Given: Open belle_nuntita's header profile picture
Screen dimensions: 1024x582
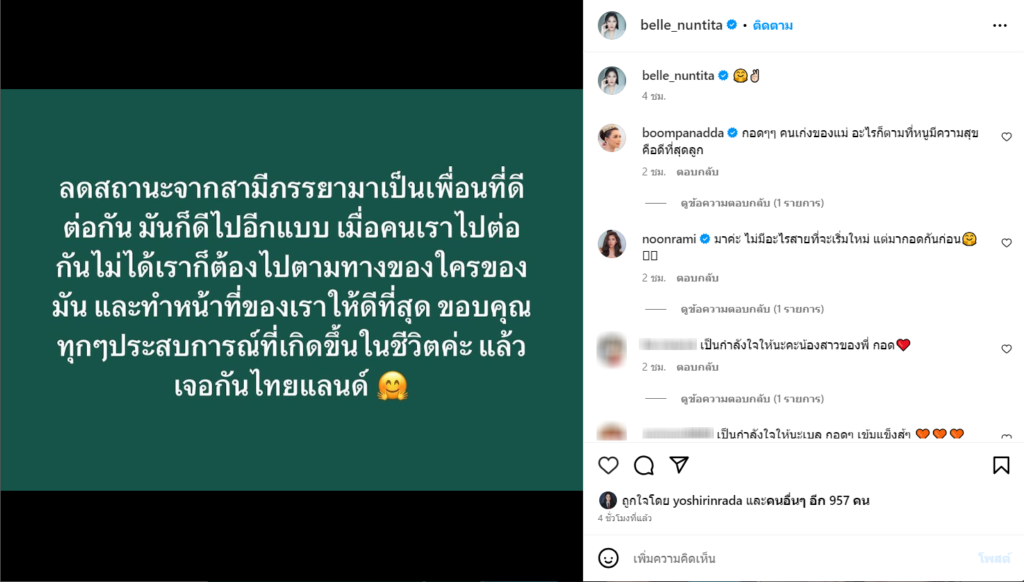Looking at the screenshot, I should coord(612,25).
